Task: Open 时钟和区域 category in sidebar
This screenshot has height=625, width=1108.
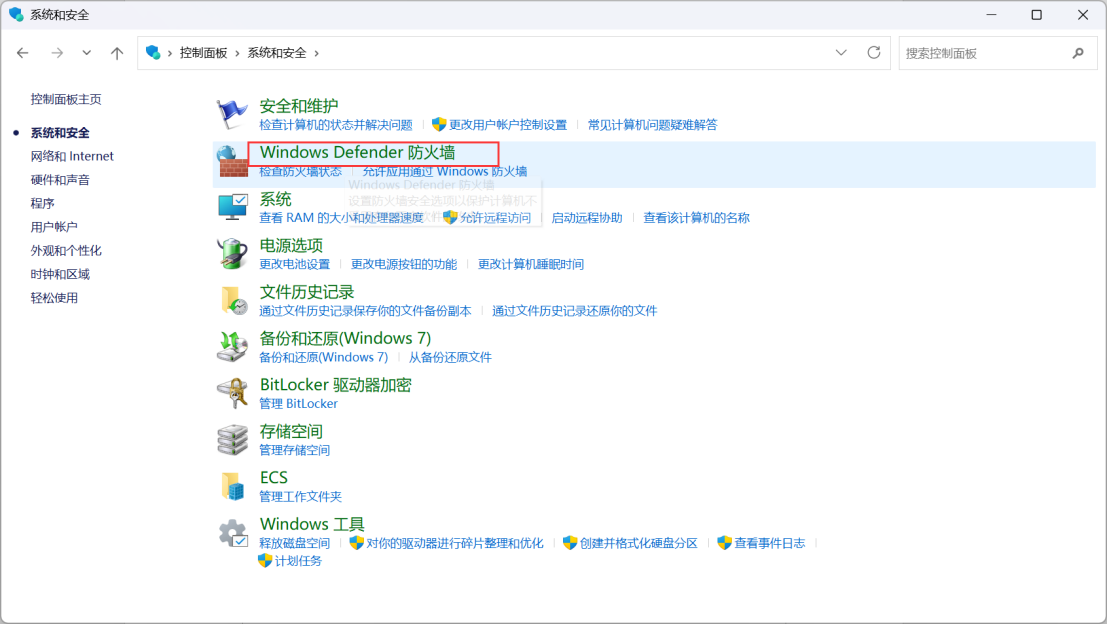Action: [60, 274]
